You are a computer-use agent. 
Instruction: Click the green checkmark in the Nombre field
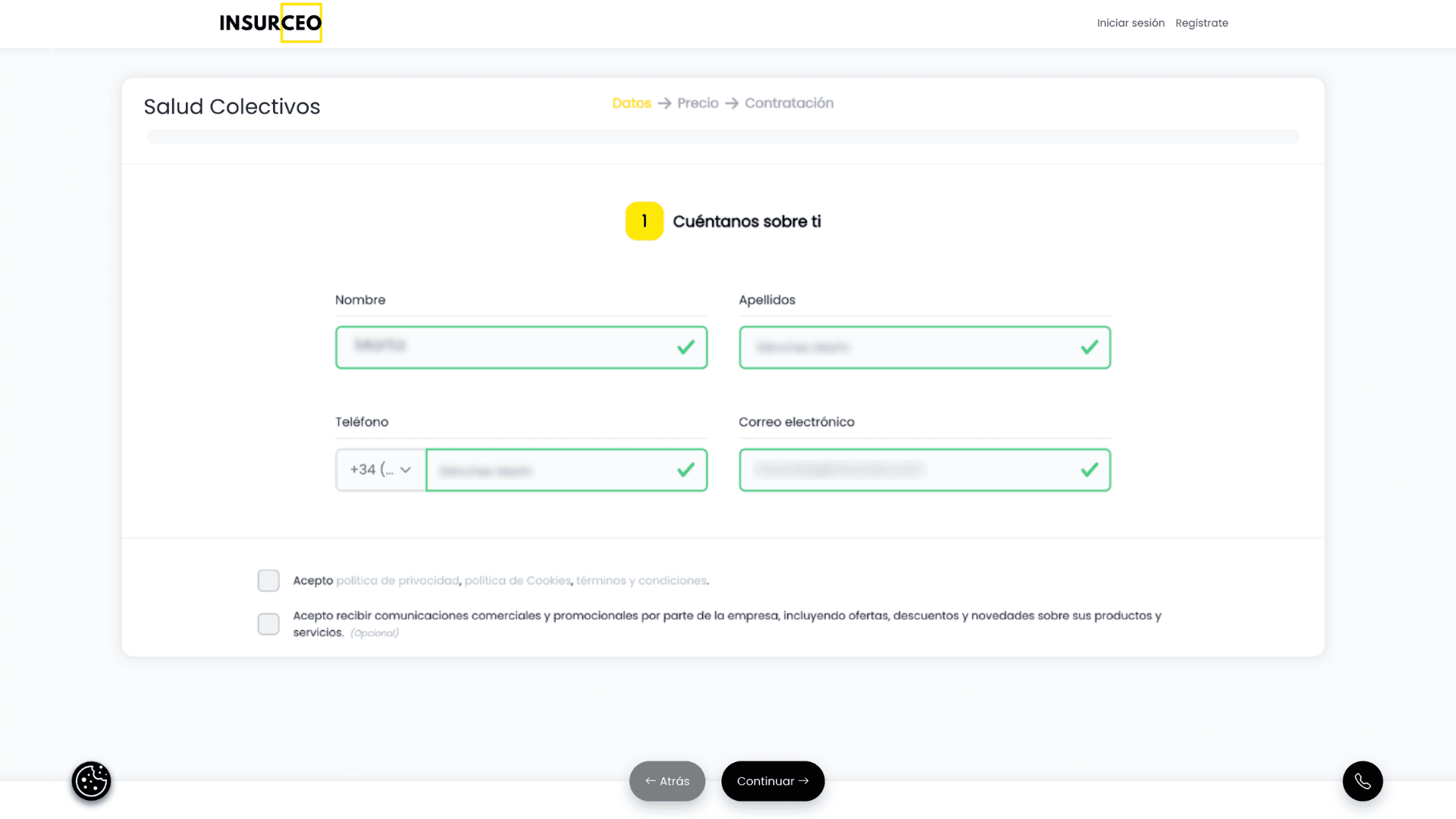pos(686,347)
